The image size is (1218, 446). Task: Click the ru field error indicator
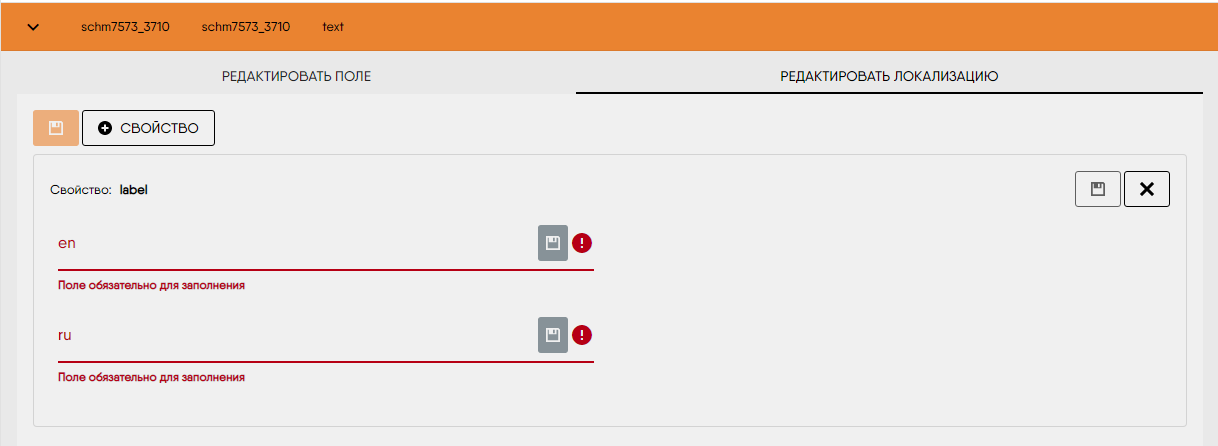pyautogui.click(x=582, y=335)
